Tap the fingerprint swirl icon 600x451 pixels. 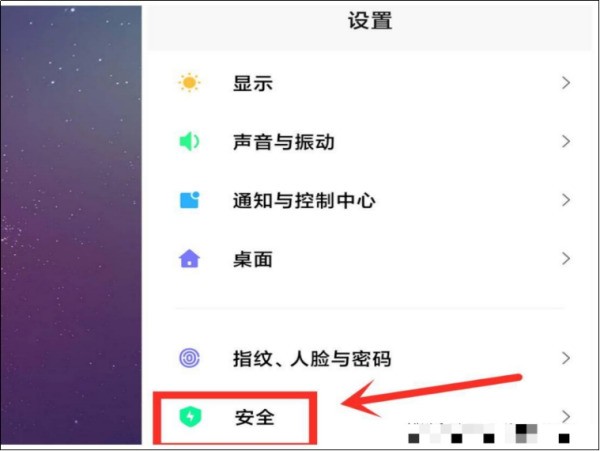(189, 358)
